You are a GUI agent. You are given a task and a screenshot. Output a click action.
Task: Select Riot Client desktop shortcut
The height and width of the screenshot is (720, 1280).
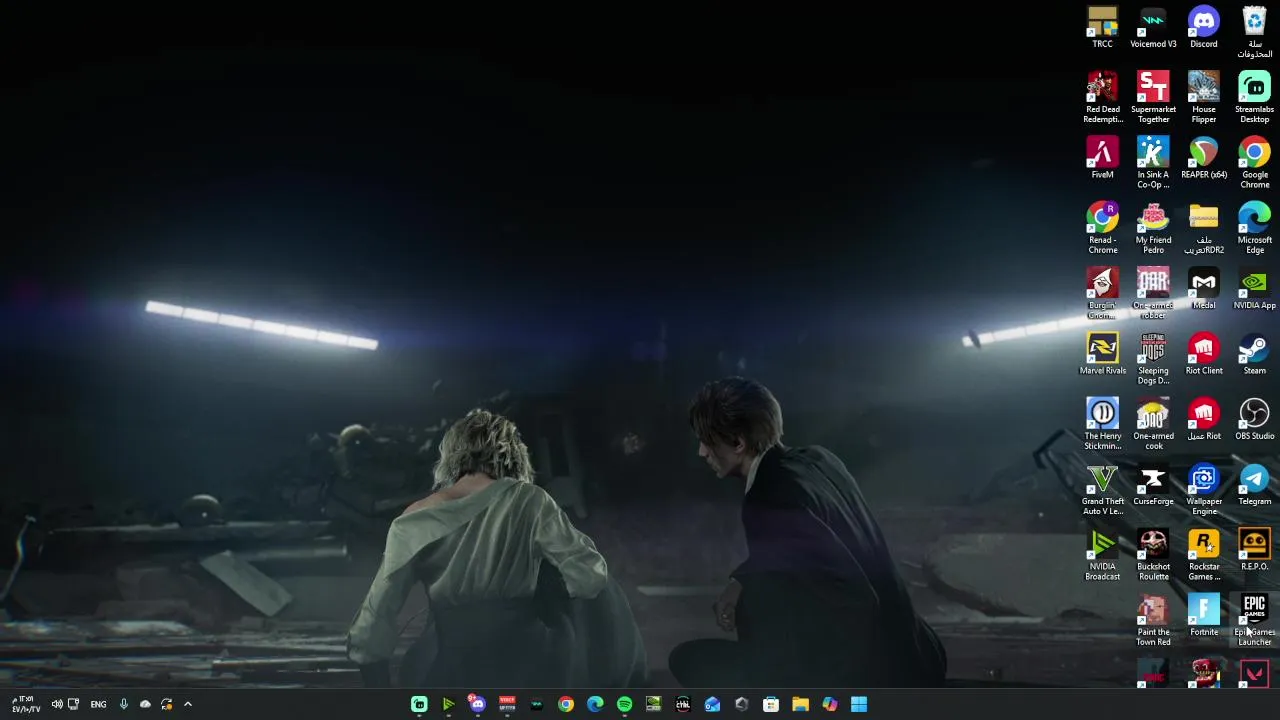(1204, 354)
